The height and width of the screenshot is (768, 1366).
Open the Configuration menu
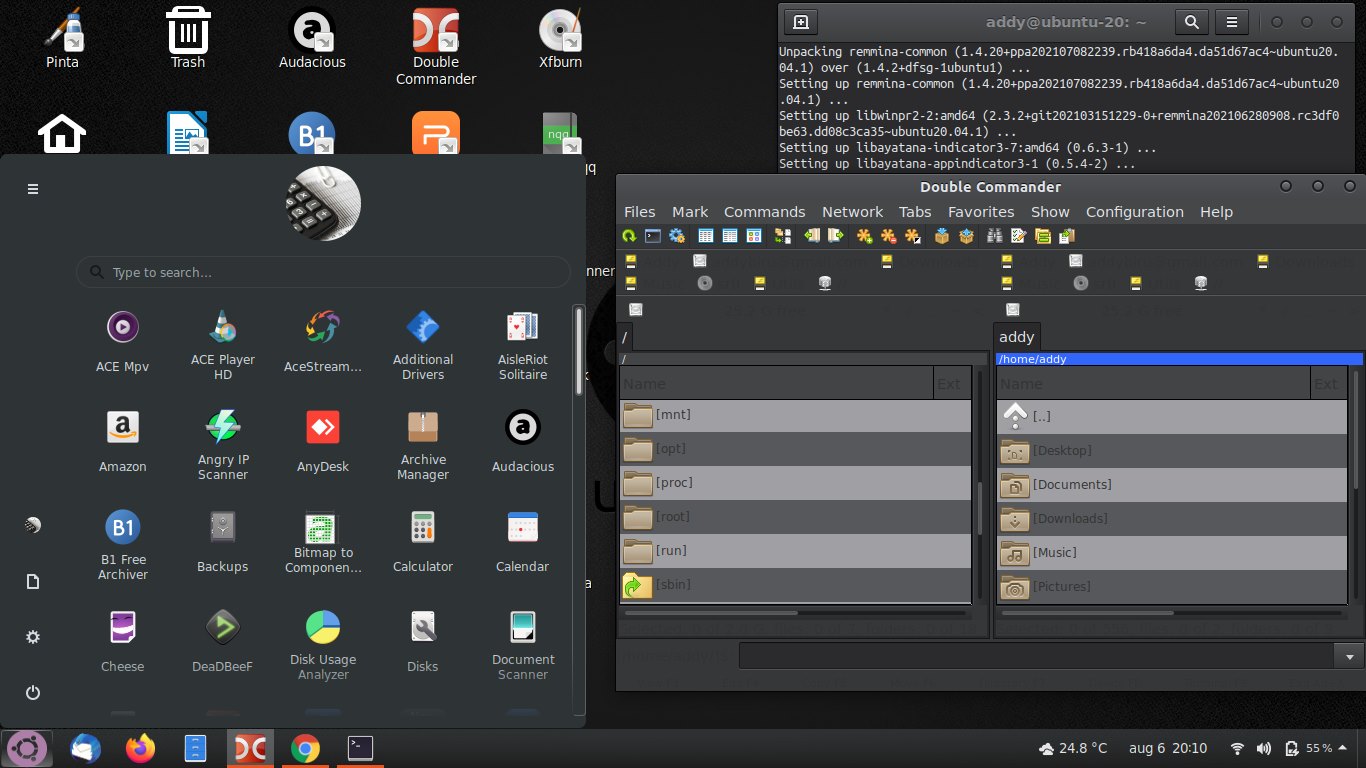point(1135,212)
